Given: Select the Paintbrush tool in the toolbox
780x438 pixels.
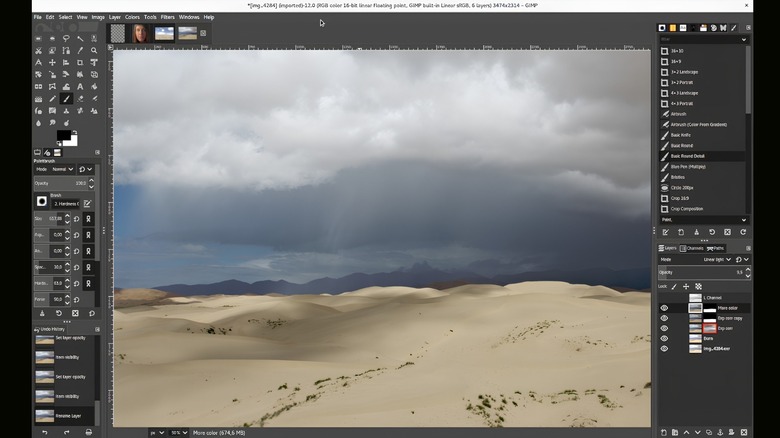Looking at the screenshot, I should [66, 99].
